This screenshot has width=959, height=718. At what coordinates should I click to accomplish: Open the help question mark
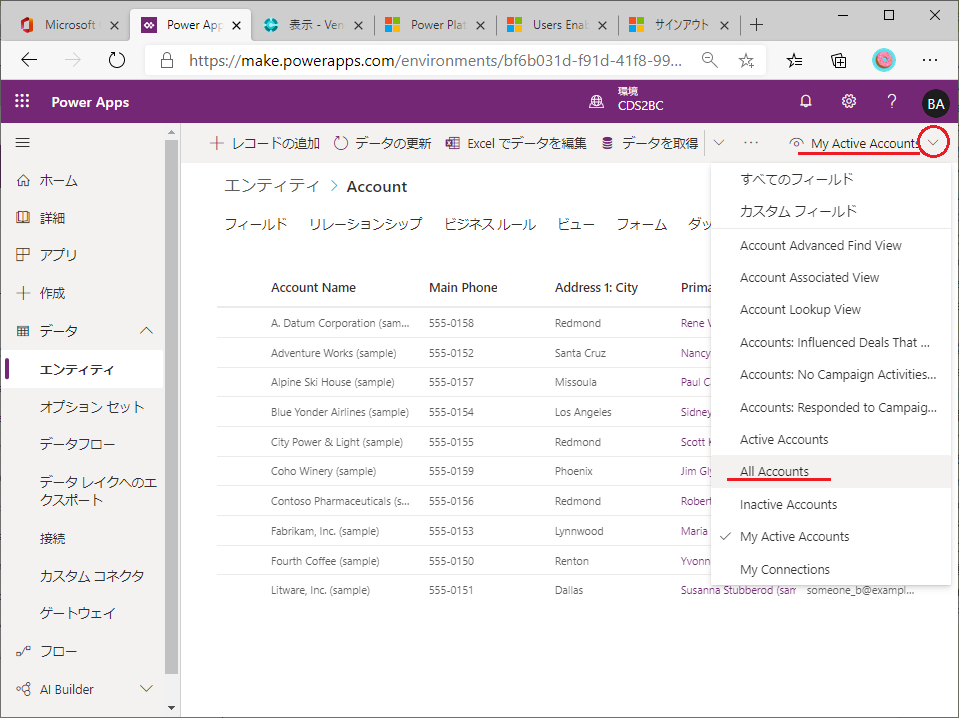(x=892, y=102)
